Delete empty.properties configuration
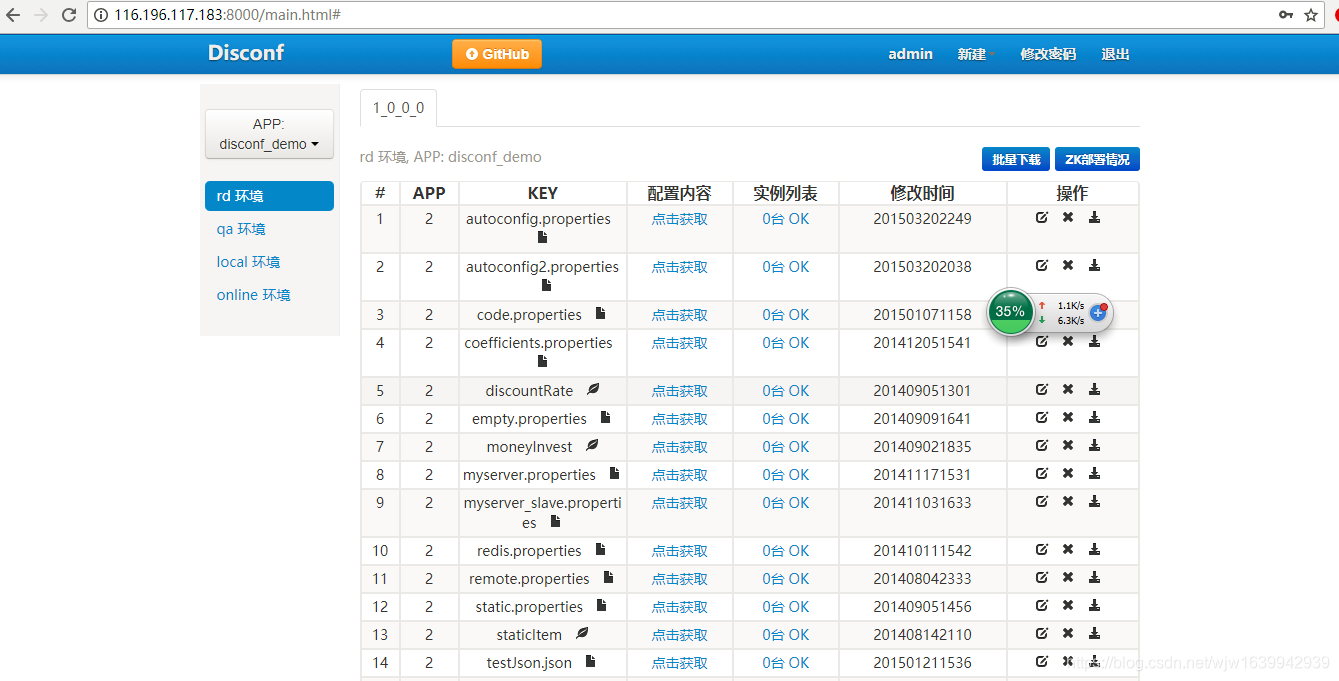Viewport: 1339px width, 681px height. pos(1068,417)
